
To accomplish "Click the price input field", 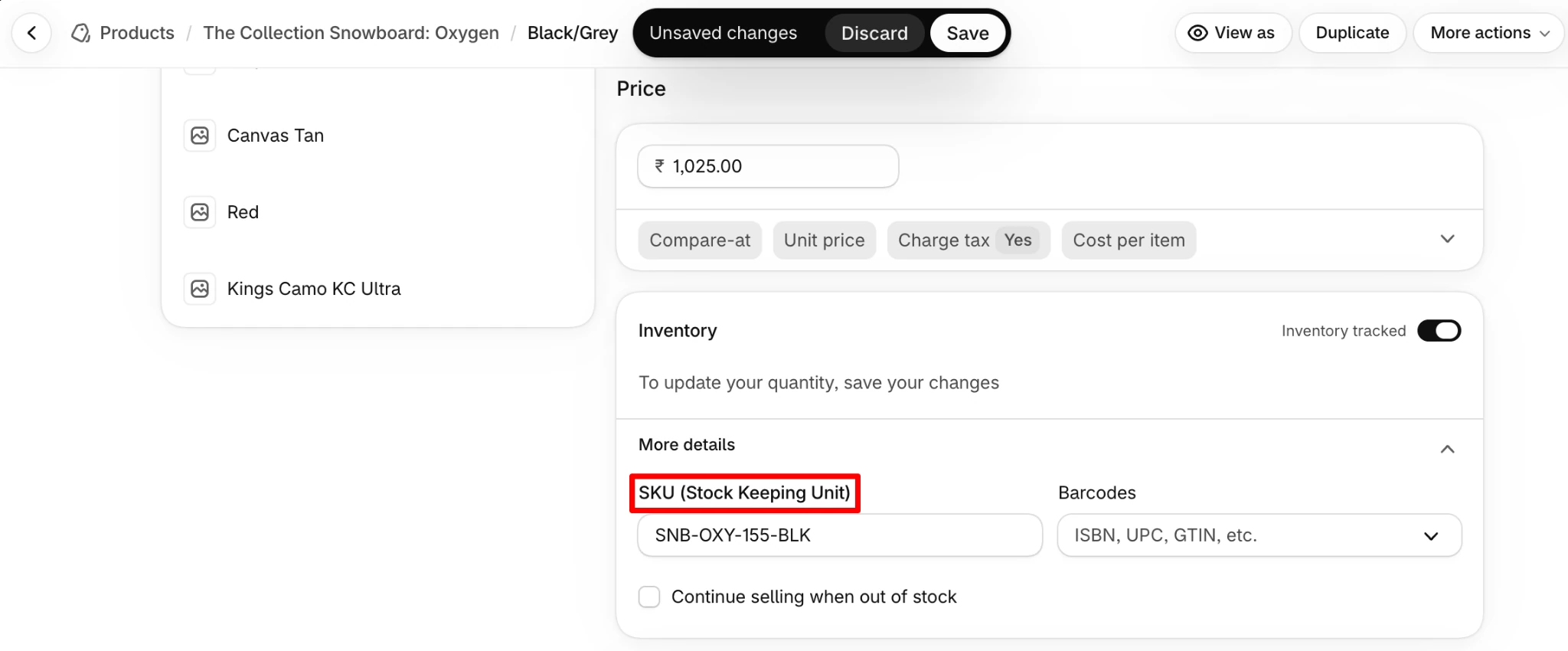I will point(768,166).
